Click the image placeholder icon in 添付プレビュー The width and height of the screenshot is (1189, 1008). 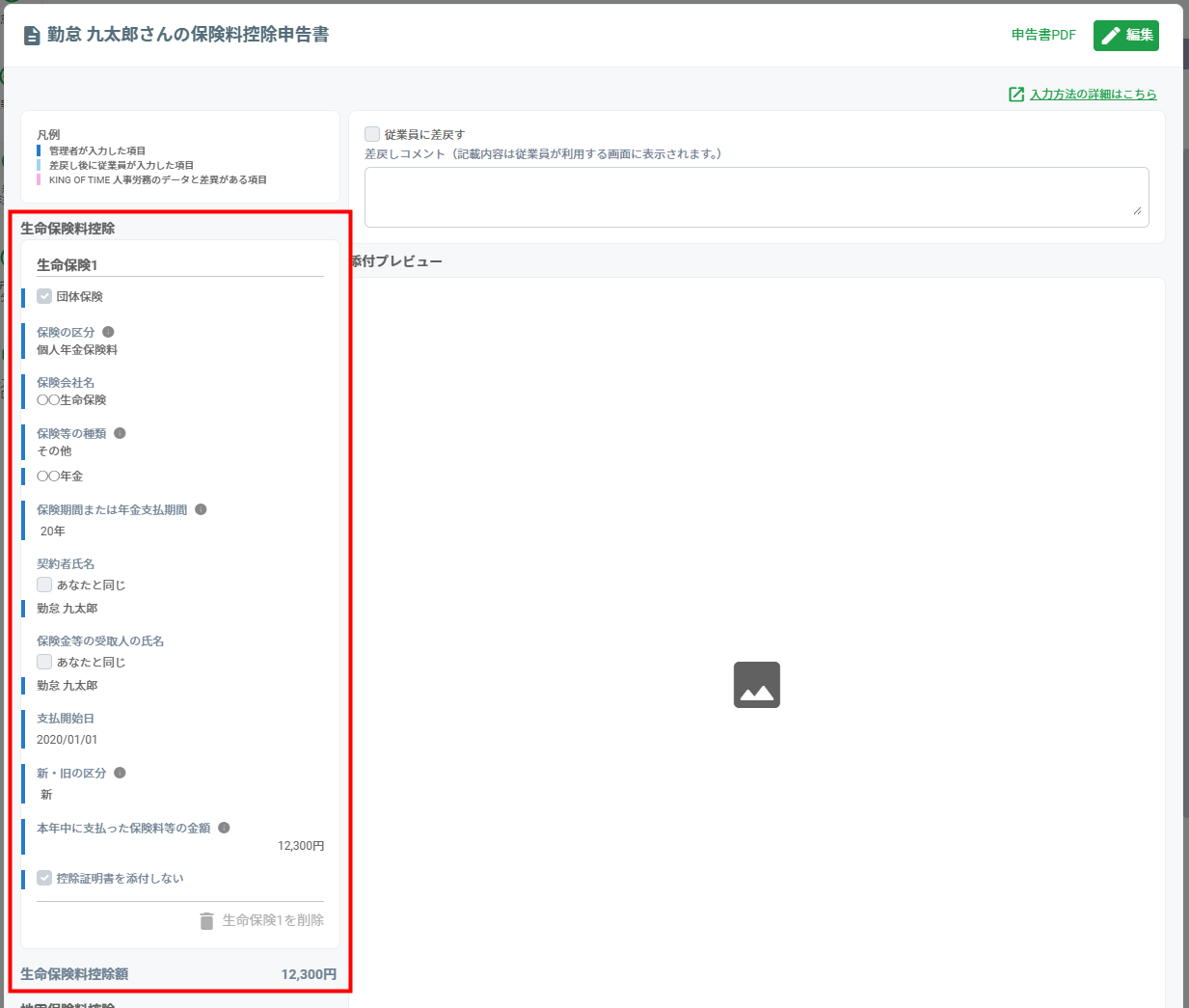757,685
